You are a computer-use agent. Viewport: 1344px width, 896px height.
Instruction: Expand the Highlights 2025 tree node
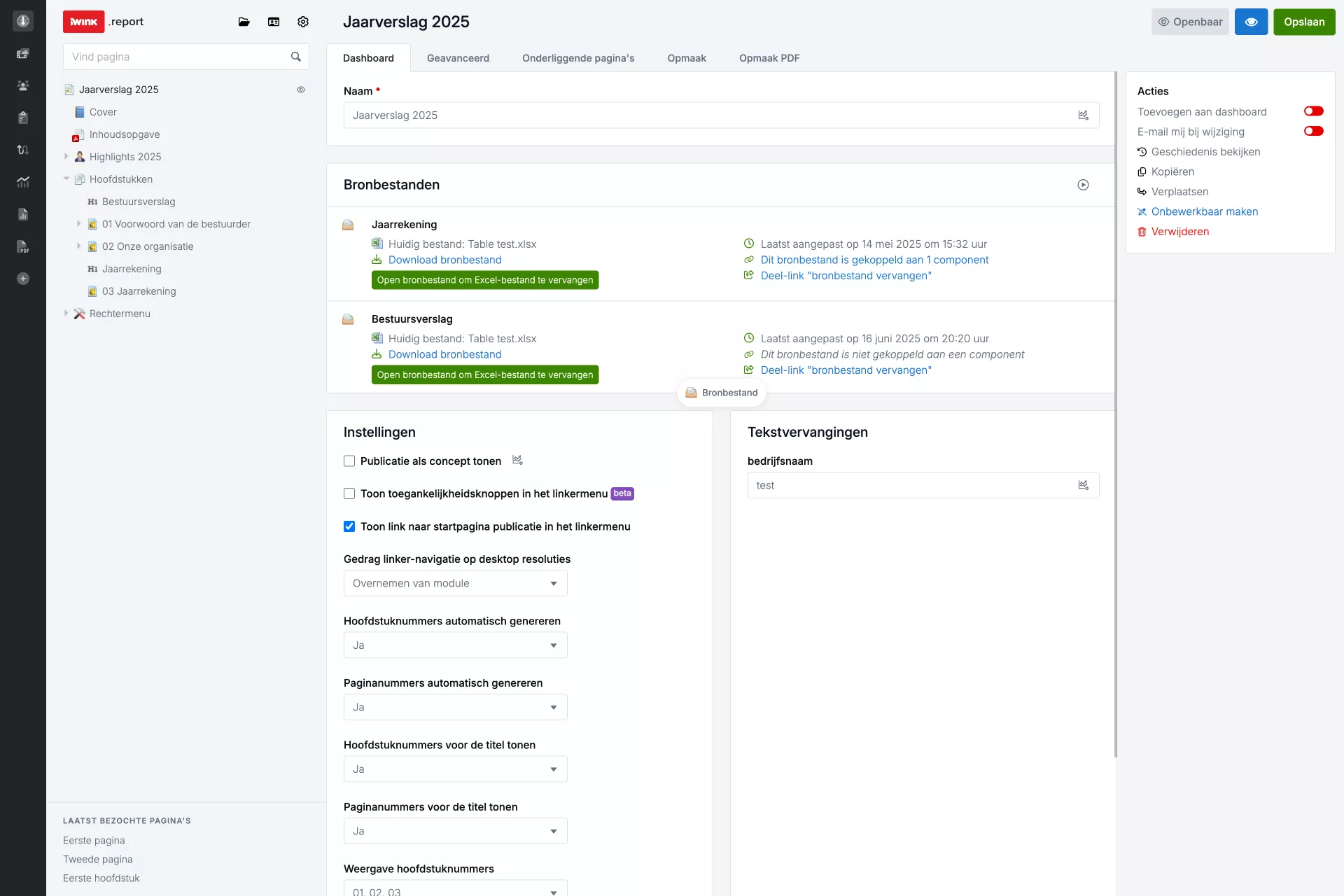click(x=66, y=157)
